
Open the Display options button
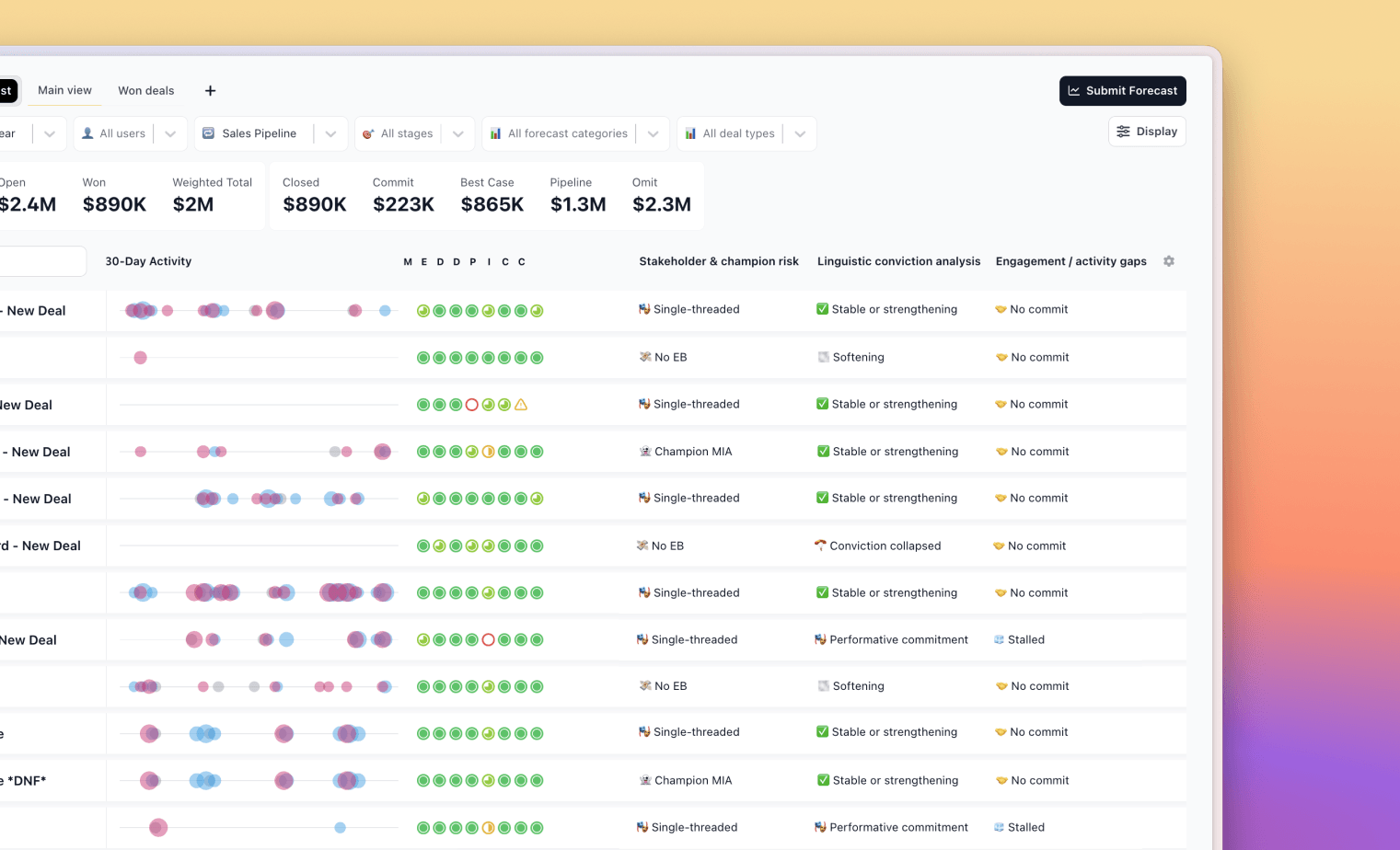1147,132
